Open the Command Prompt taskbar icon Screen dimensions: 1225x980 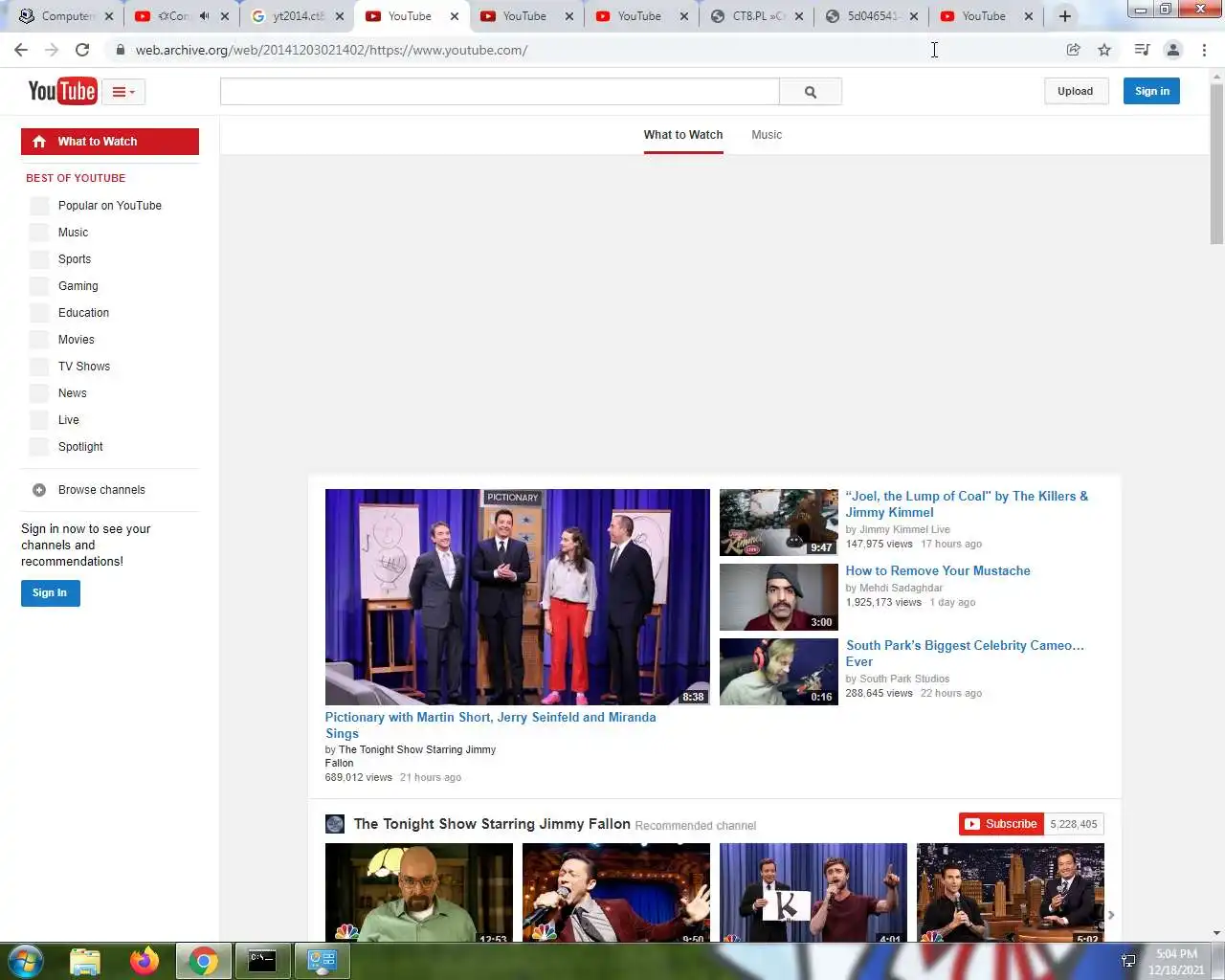pos(262,961)
